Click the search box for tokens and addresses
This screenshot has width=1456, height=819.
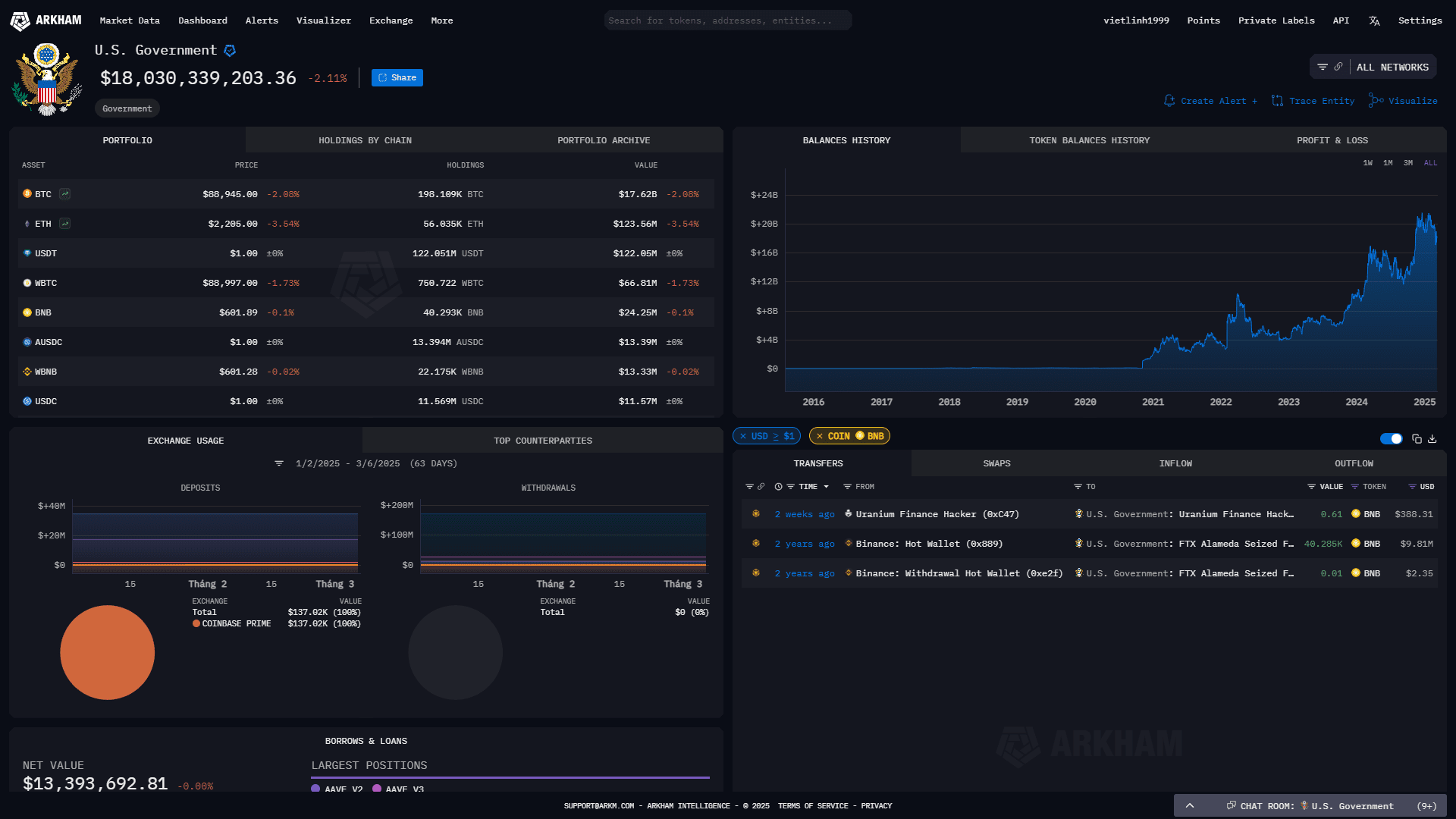pyautogui.click(x=728, y=20)
